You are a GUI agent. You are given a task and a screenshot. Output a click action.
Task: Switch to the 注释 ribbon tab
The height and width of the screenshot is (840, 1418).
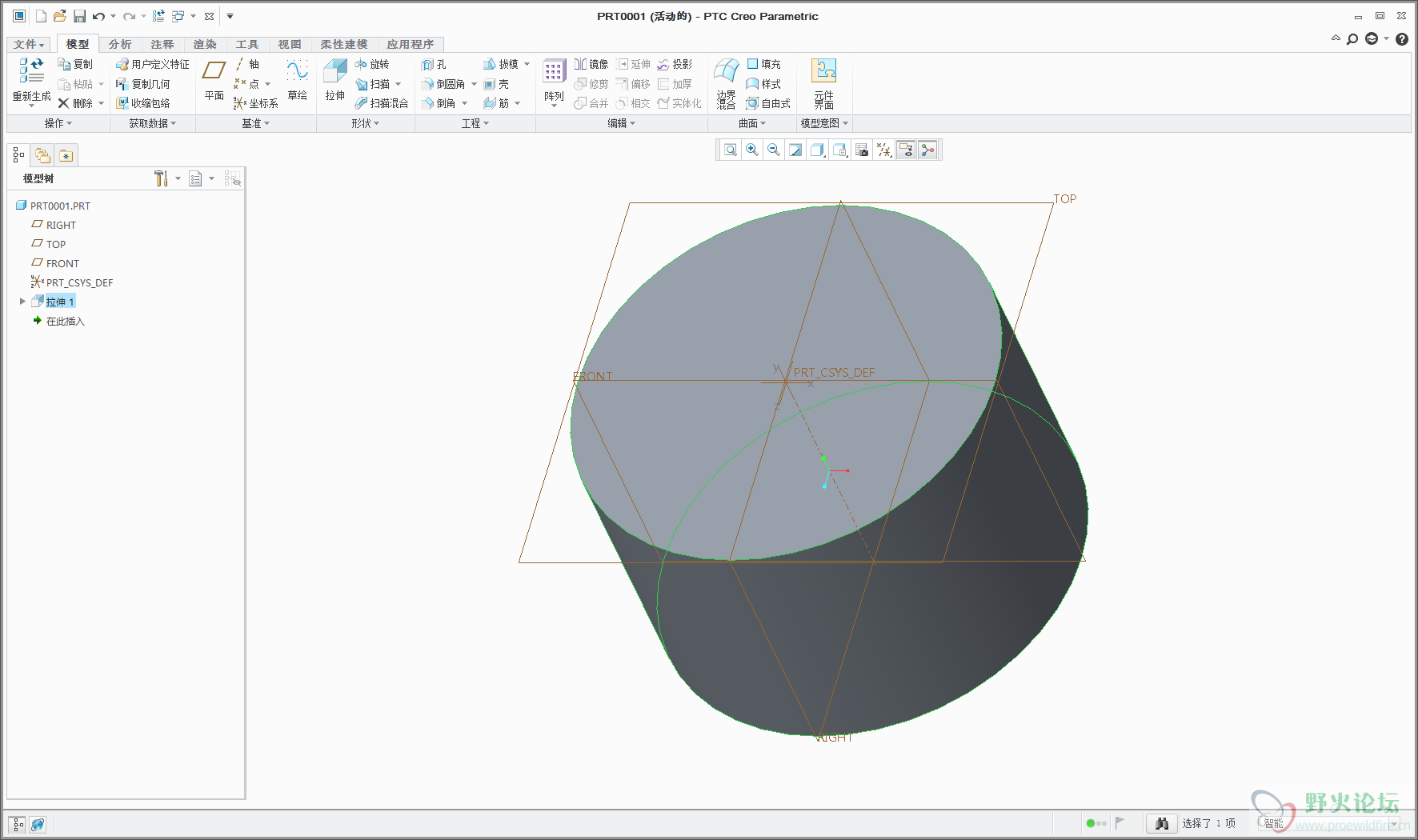(x=162, y=44)
